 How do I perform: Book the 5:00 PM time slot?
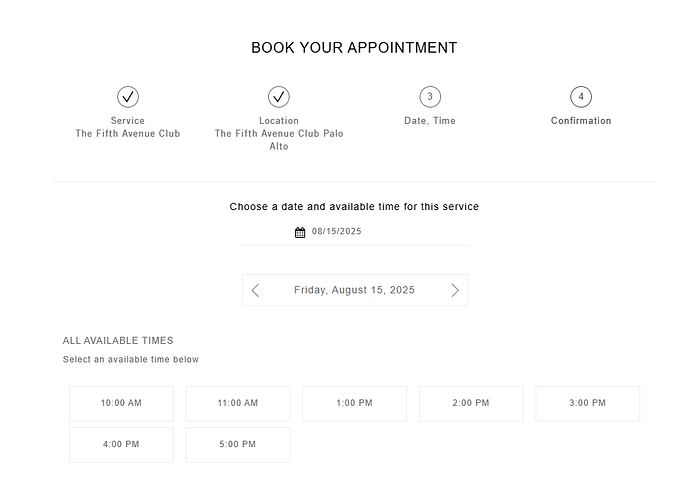[x=238, y=445]
